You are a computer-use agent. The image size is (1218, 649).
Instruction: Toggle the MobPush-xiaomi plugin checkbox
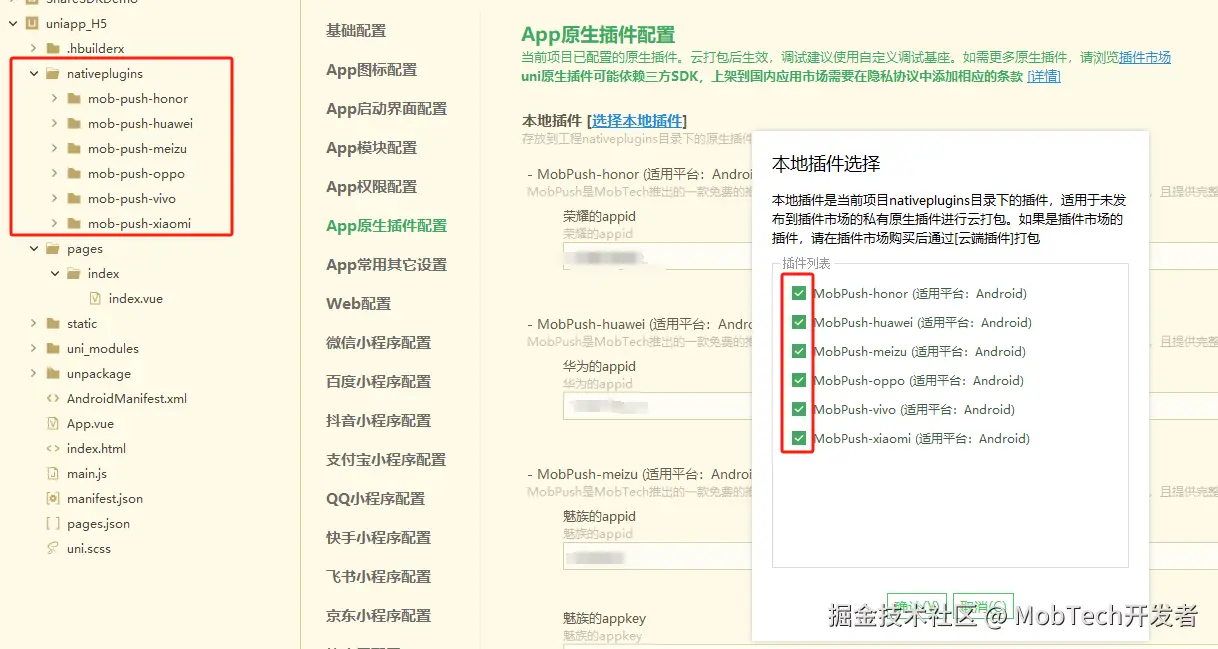(x=798, y=438)
